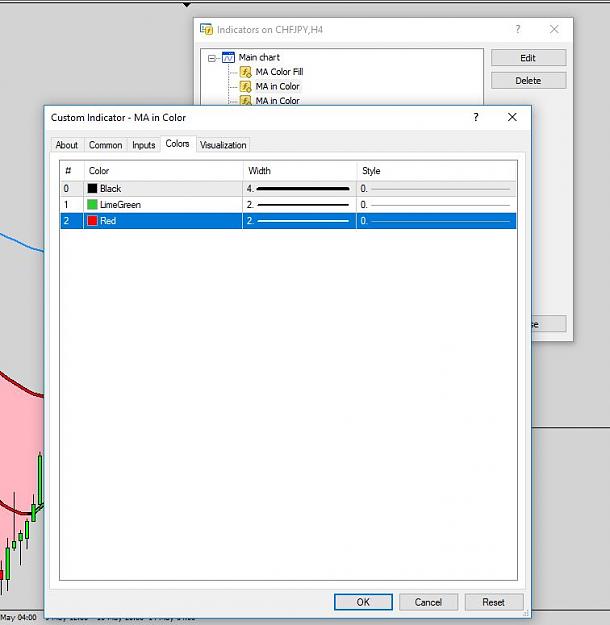
Task: Click Indicators window title bar icon
Action: [x=206, y=29]
